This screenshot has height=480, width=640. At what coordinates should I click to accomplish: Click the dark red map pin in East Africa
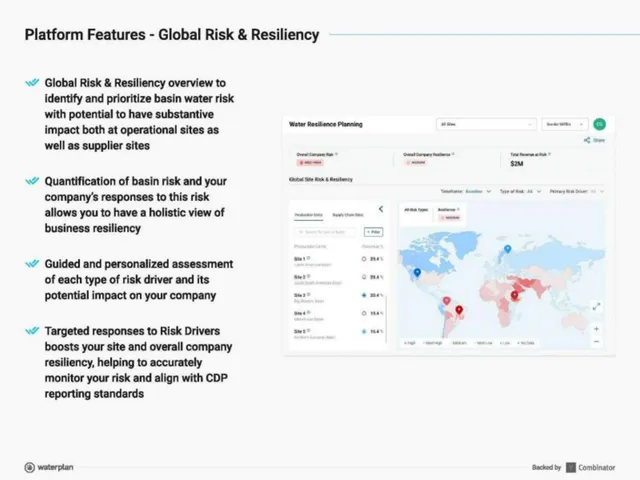click(x=514, y=296)
